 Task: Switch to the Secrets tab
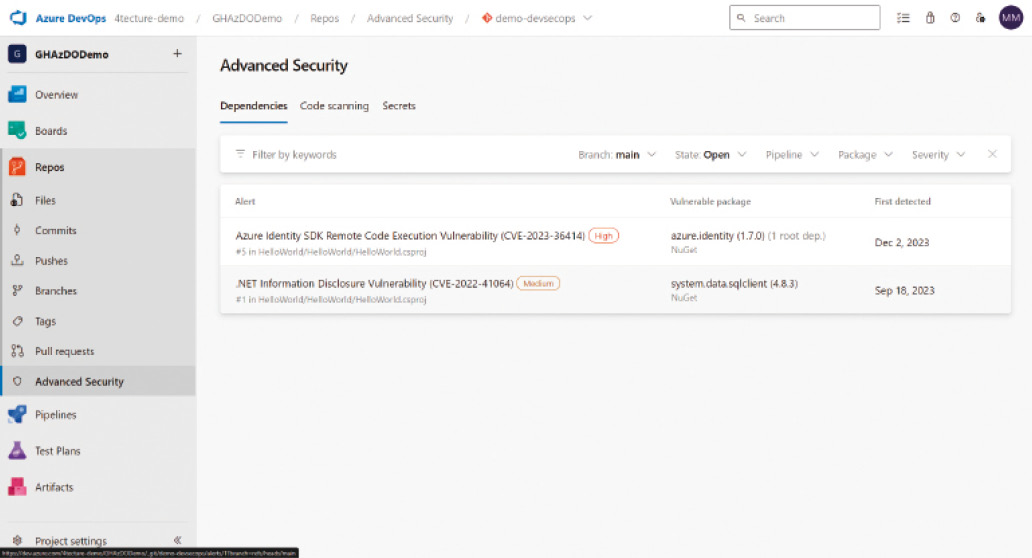pyautogui.click(x=399, y=106)
